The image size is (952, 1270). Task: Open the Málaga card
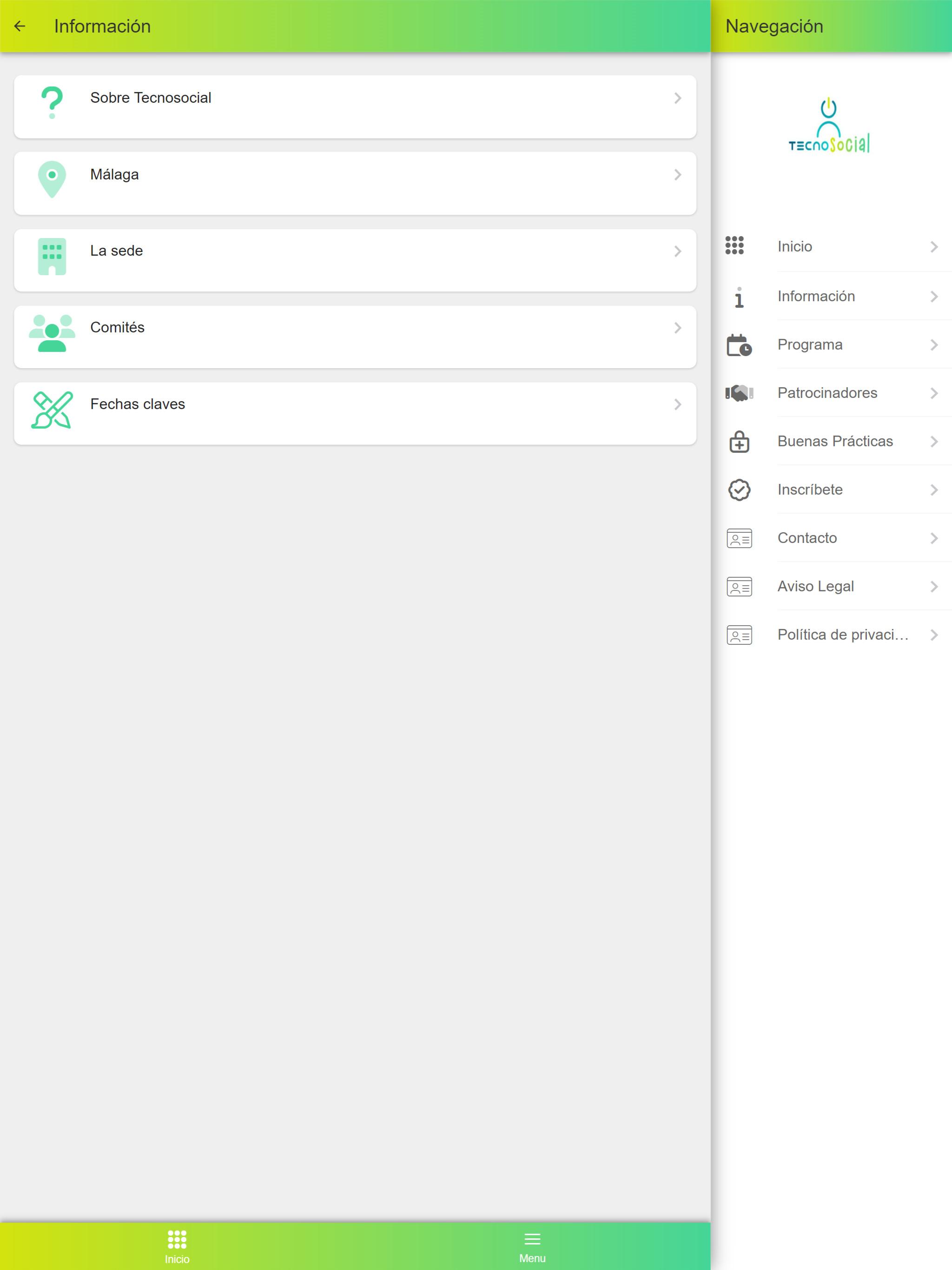(x=355, y=183)
